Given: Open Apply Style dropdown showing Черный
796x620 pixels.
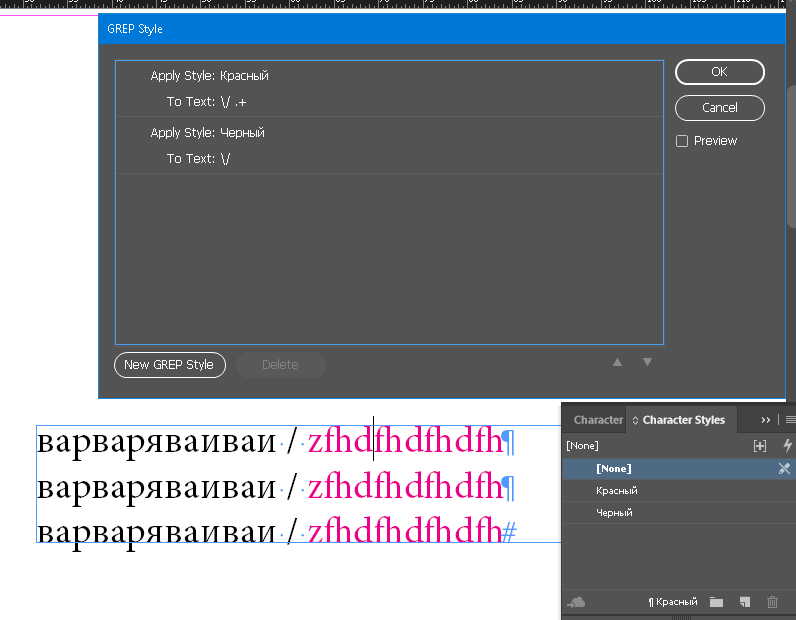Looking at the screenshot, I should pyautogui.click(x=242, y=133).
